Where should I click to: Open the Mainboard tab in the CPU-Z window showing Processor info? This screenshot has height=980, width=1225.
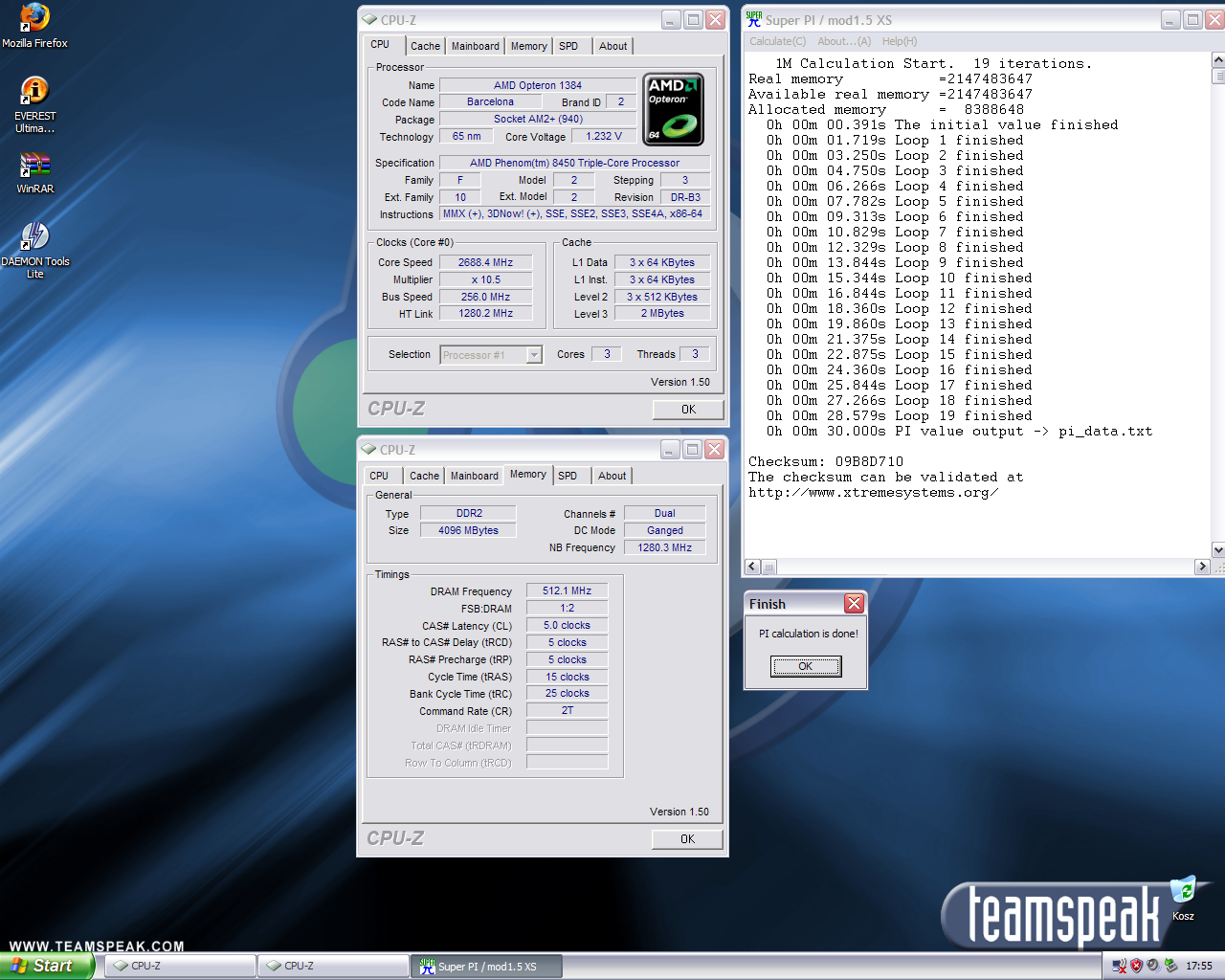[x=476, y=46]
